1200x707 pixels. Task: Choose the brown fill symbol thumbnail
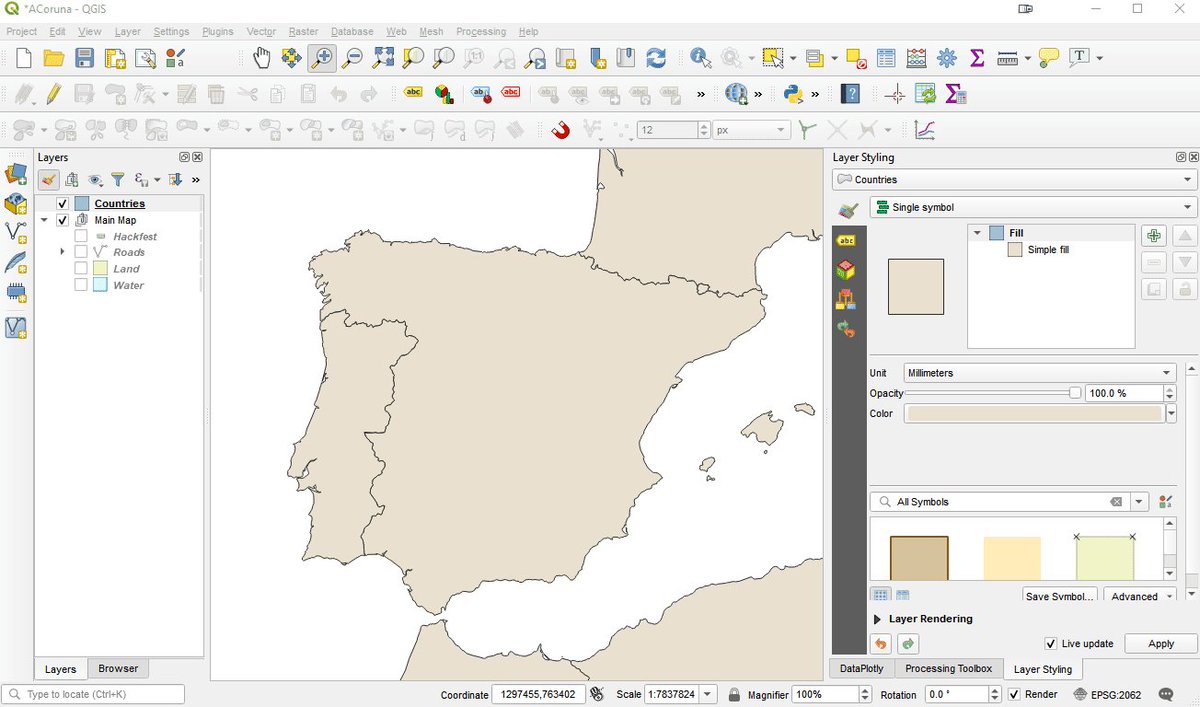coord(919,558)
